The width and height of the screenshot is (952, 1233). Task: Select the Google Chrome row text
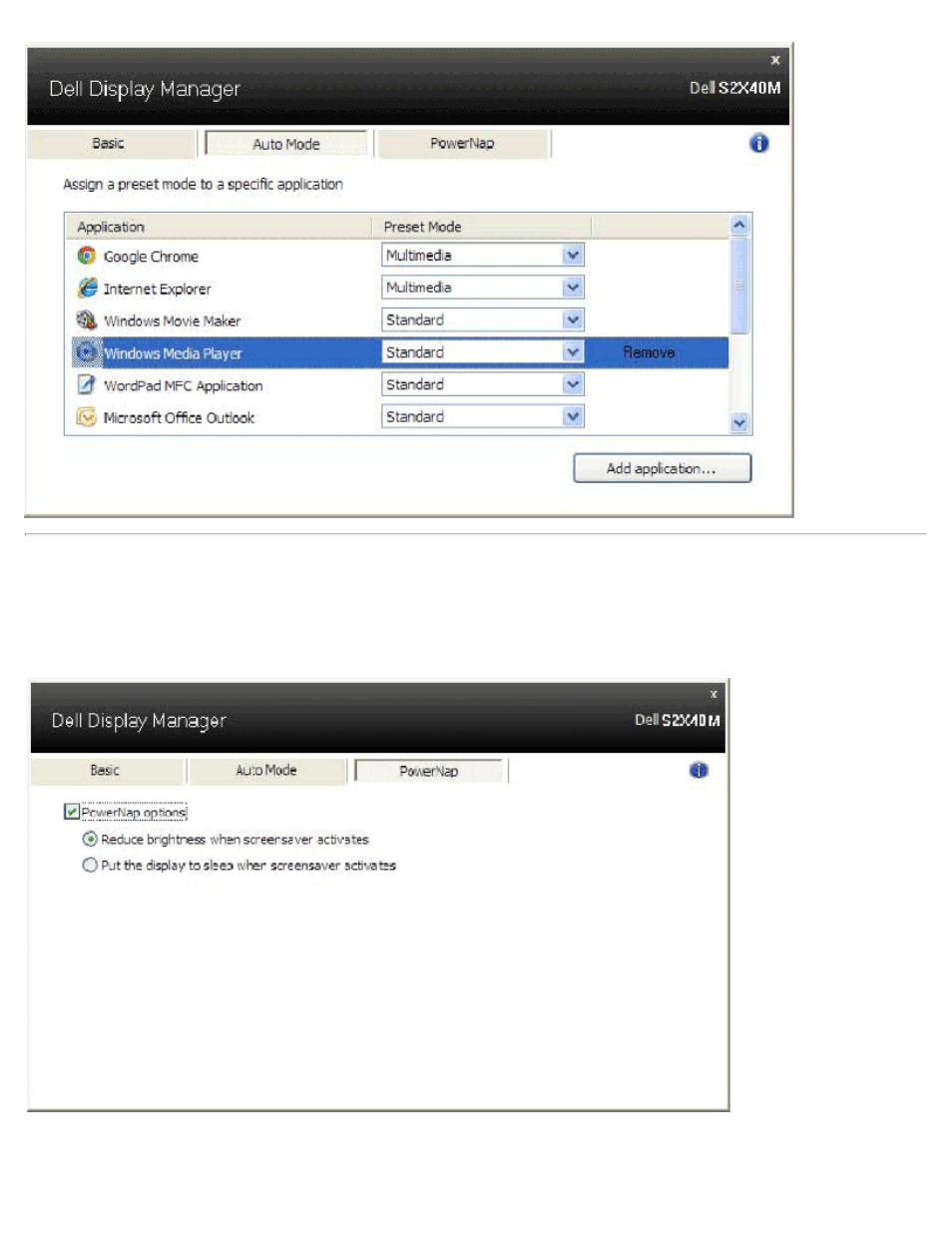coord(151,257)
